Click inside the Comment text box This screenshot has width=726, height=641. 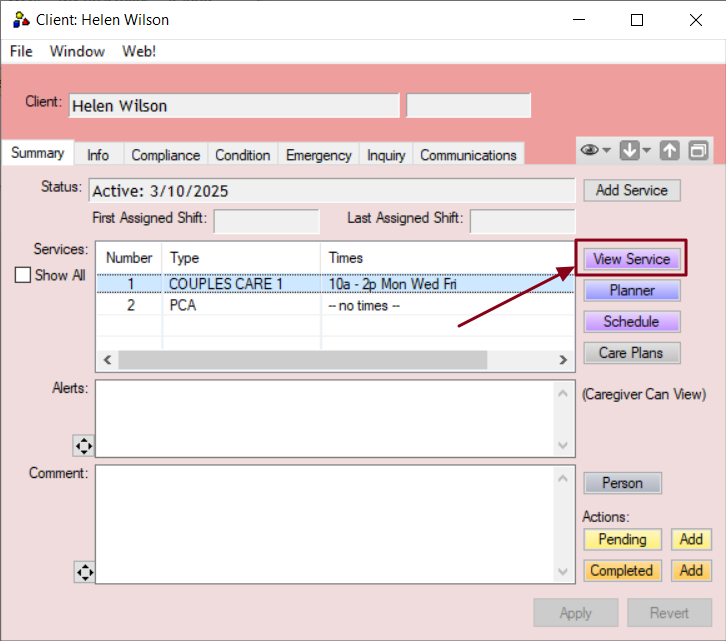(x=324, y=524)
